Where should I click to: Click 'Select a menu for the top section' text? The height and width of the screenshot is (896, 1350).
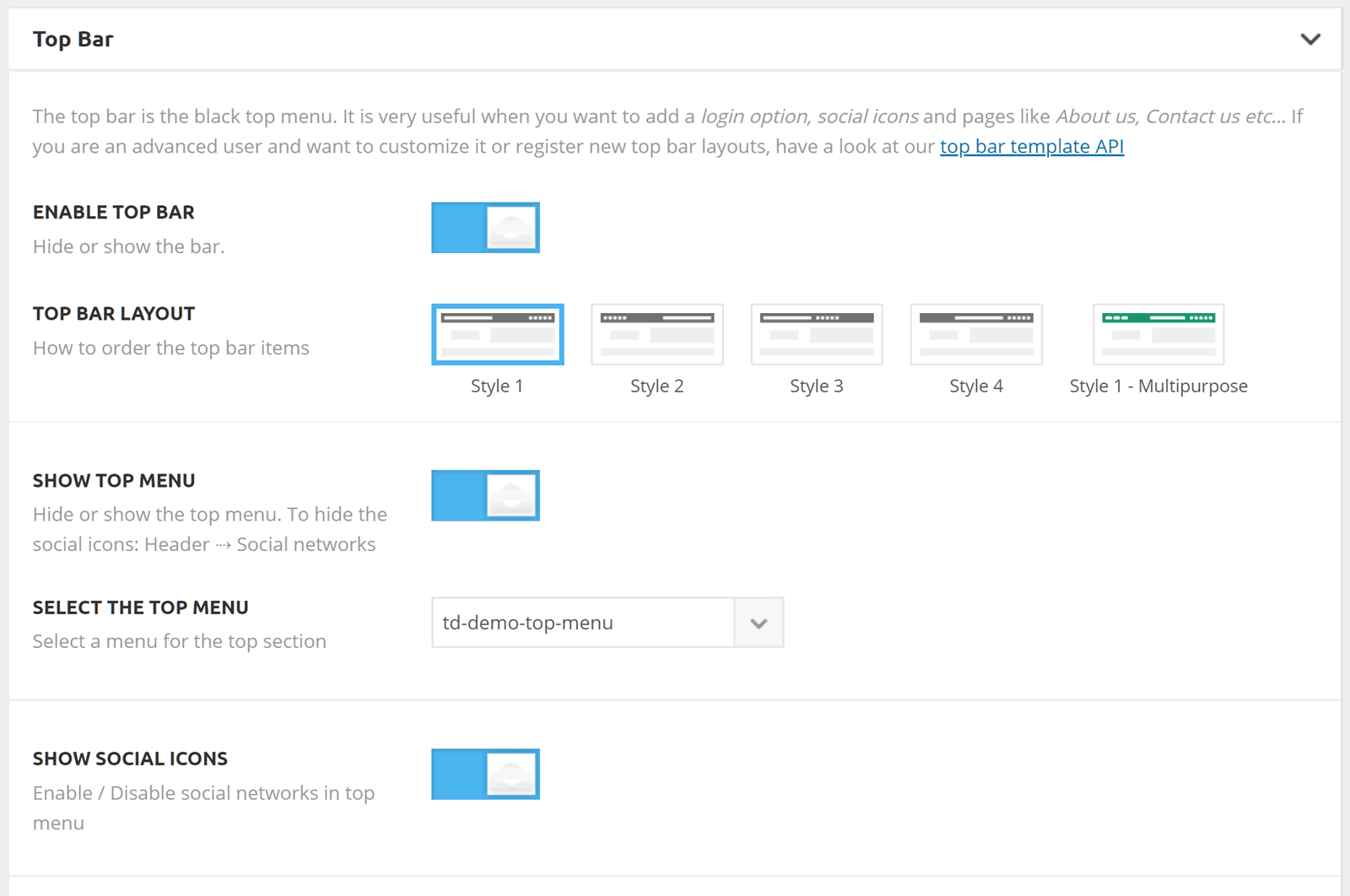click(x=180, y=641)
